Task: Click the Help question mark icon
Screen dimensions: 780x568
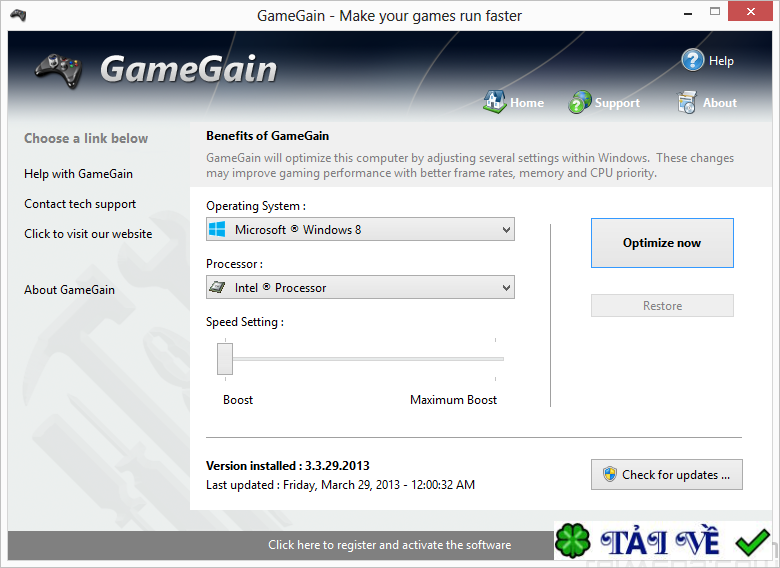Action: point(692,60)
